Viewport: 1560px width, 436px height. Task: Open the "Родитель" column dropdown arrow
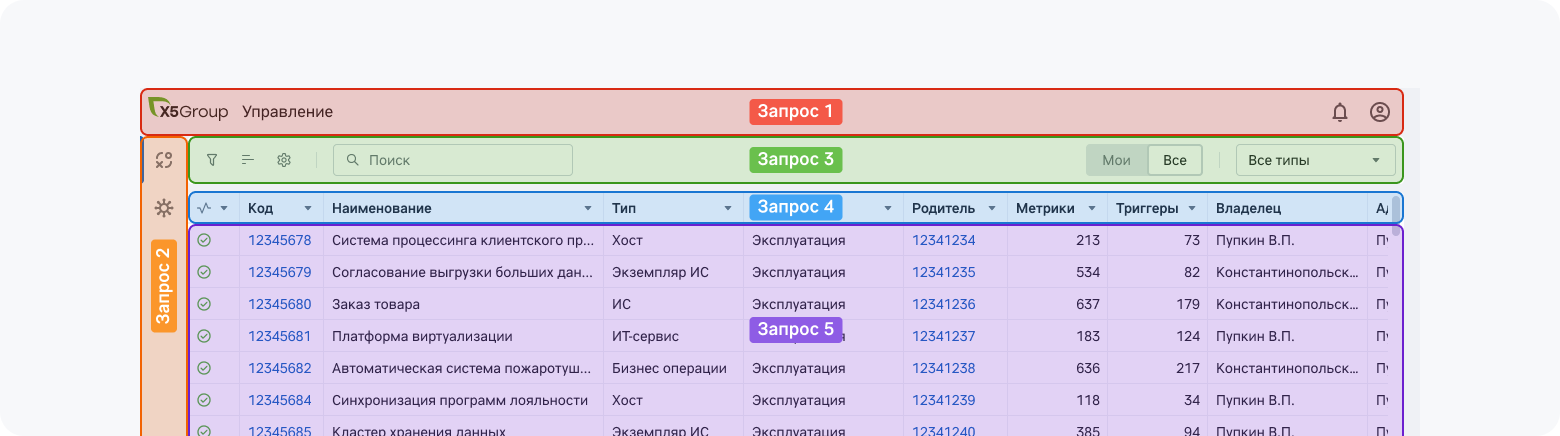click(x=992, y=208)
